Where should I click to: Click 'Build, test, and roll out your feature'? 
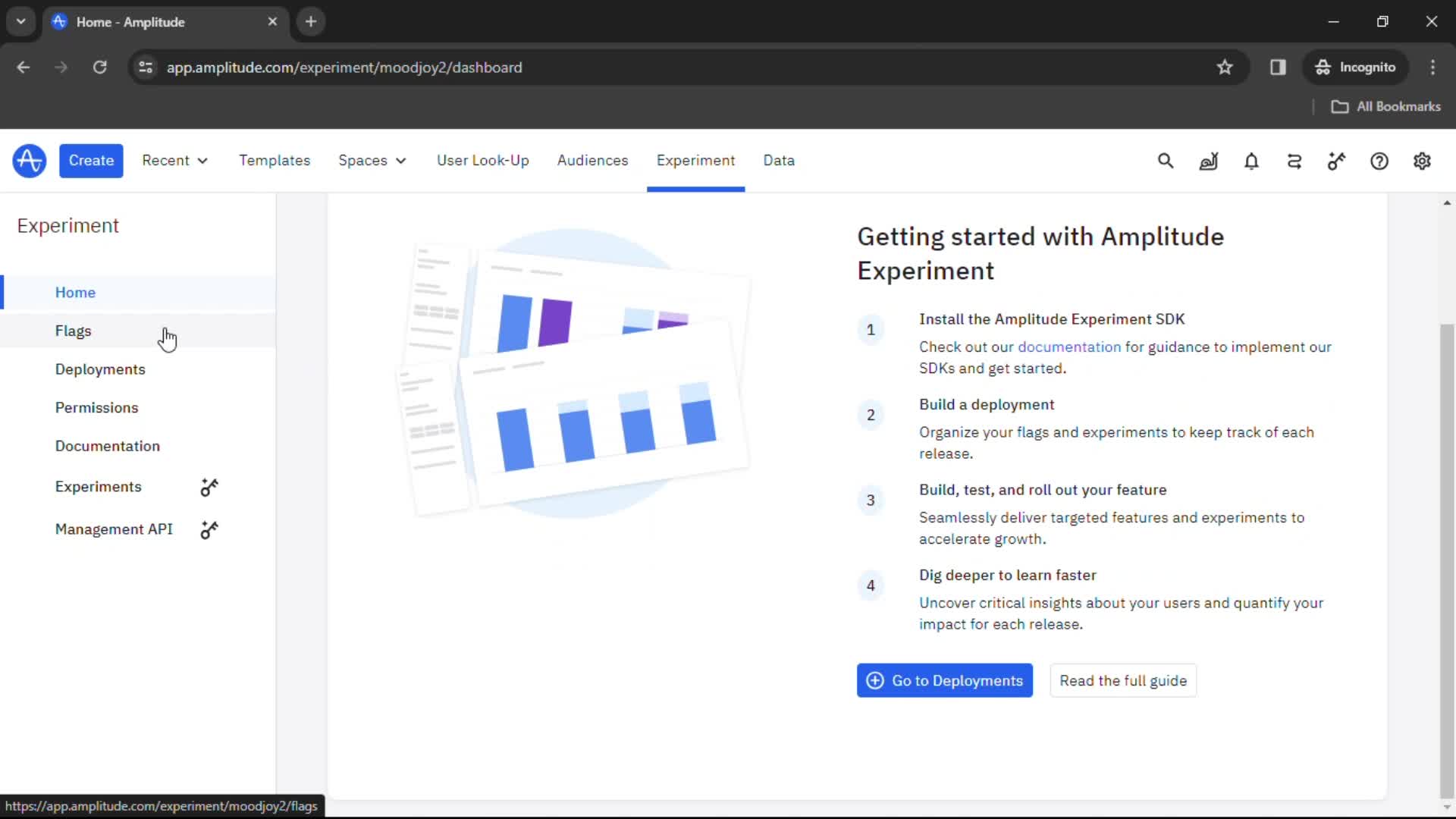(1043, 490)
